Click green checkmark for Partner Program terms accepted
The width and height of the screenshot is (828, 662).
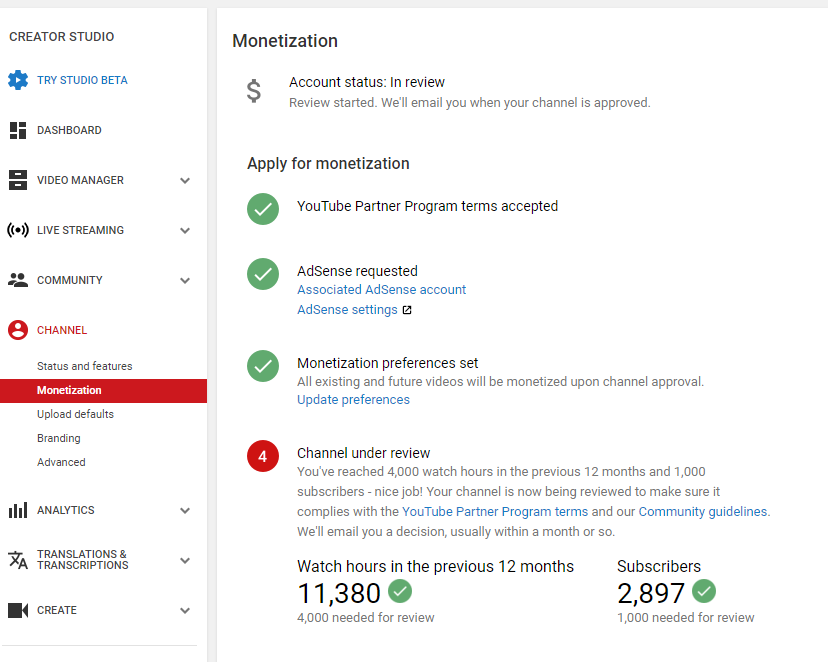pyautogui.click(x=263, y=209)
